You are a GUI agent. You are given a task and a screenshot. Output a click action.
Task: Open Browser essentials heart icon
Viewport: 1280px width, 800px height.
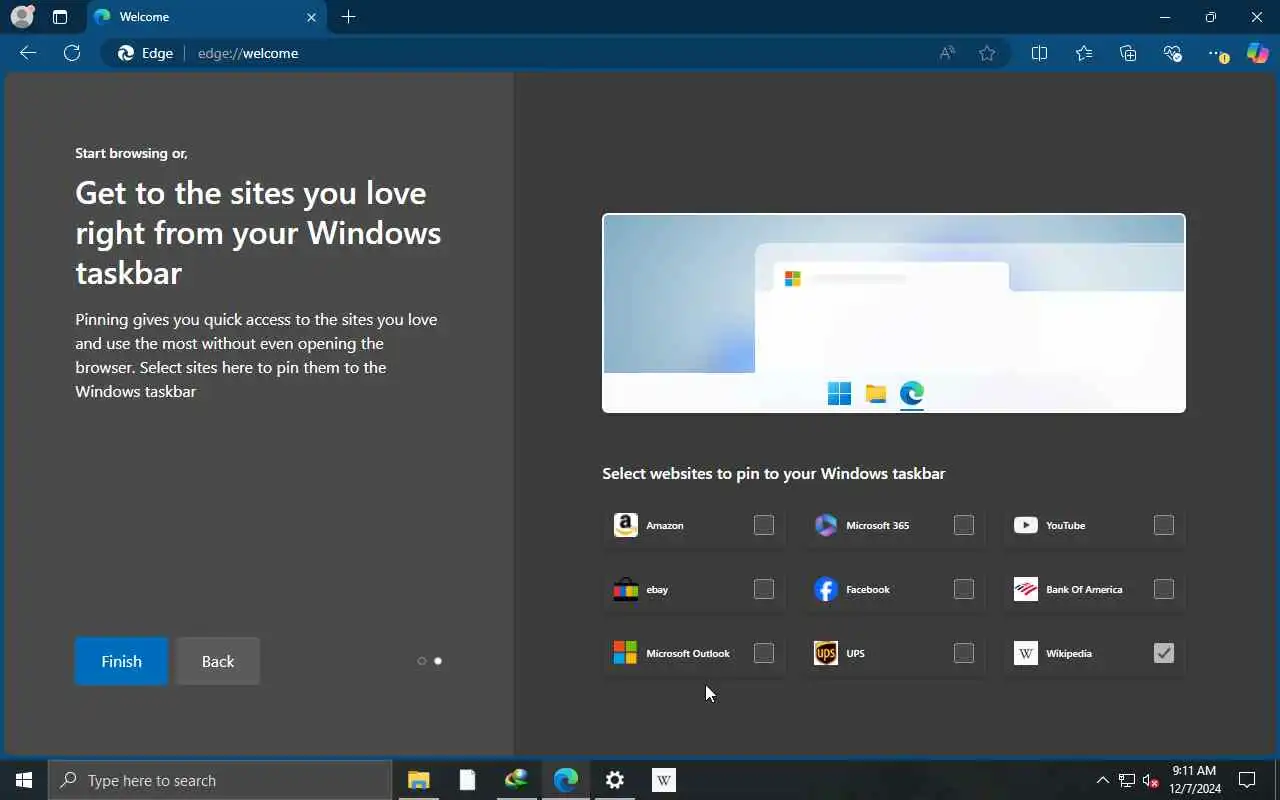coord(1172,53)
